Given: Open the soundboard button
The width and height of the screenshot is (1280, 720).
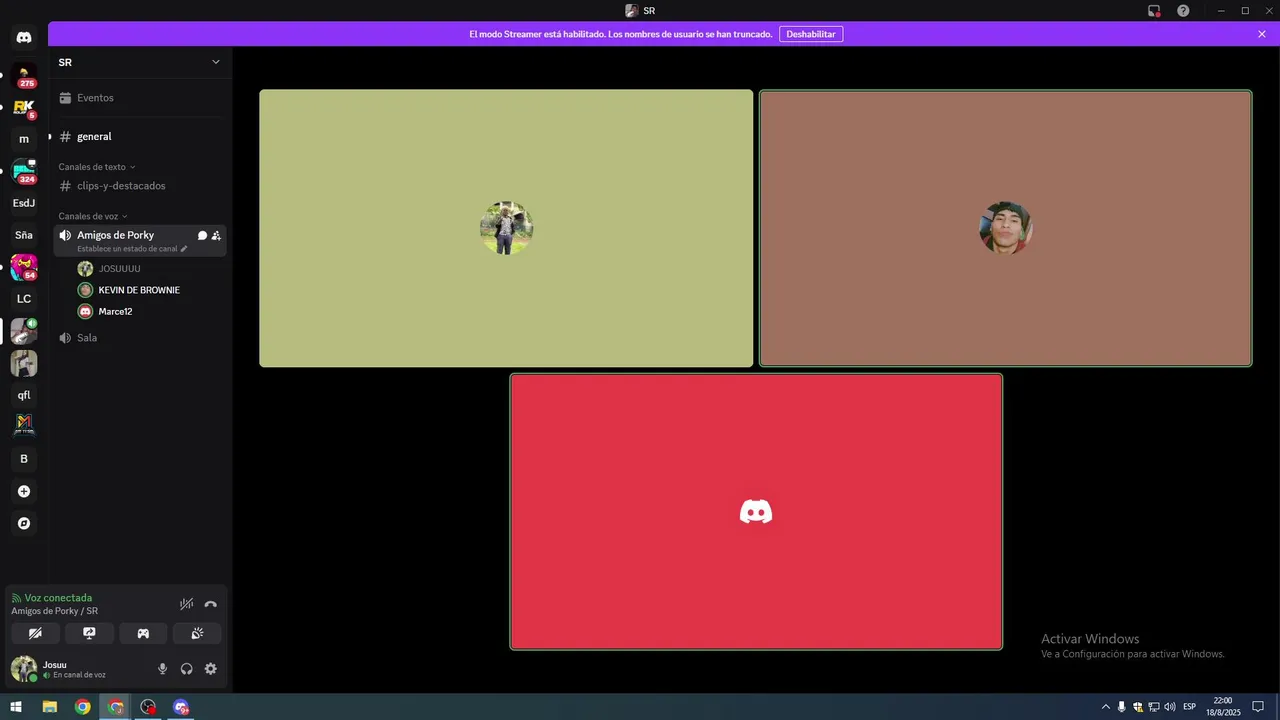Looking at the screenshot, I should [x=197, y=633].
